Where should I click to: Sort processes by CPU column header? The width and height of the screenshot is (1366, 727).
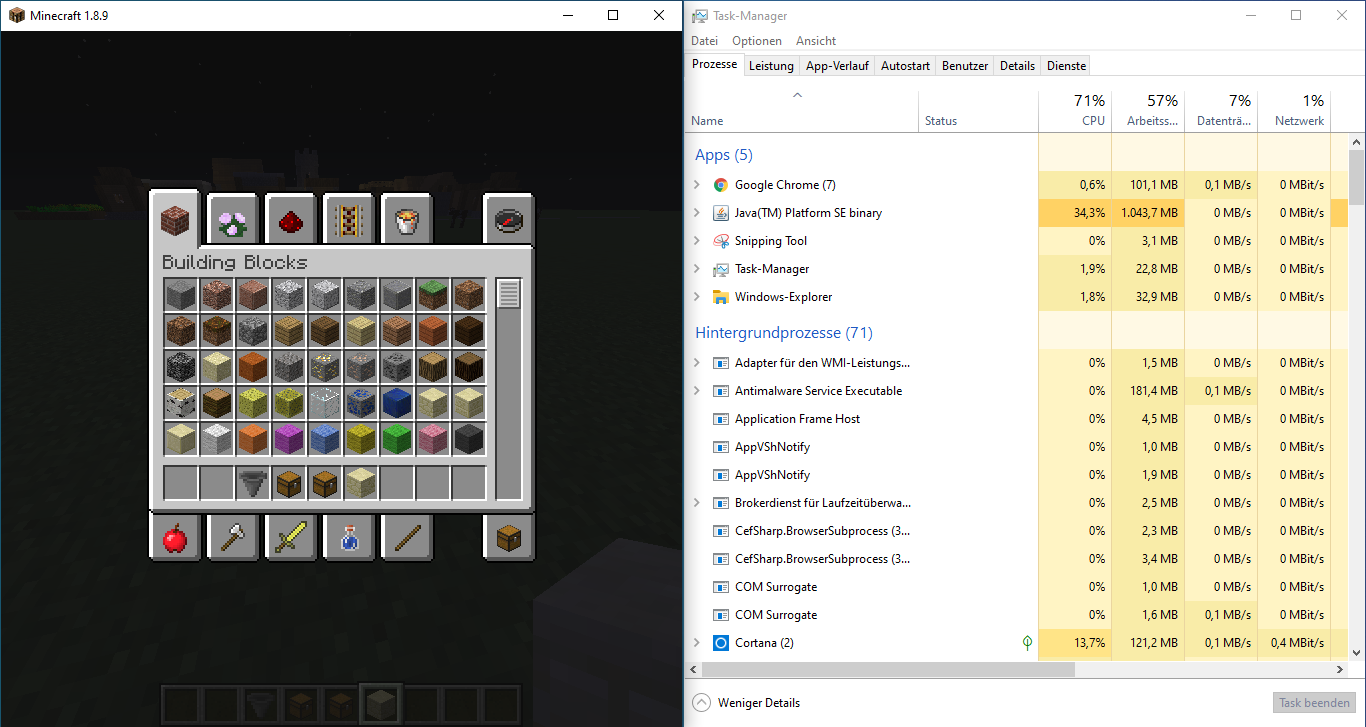1075,111
